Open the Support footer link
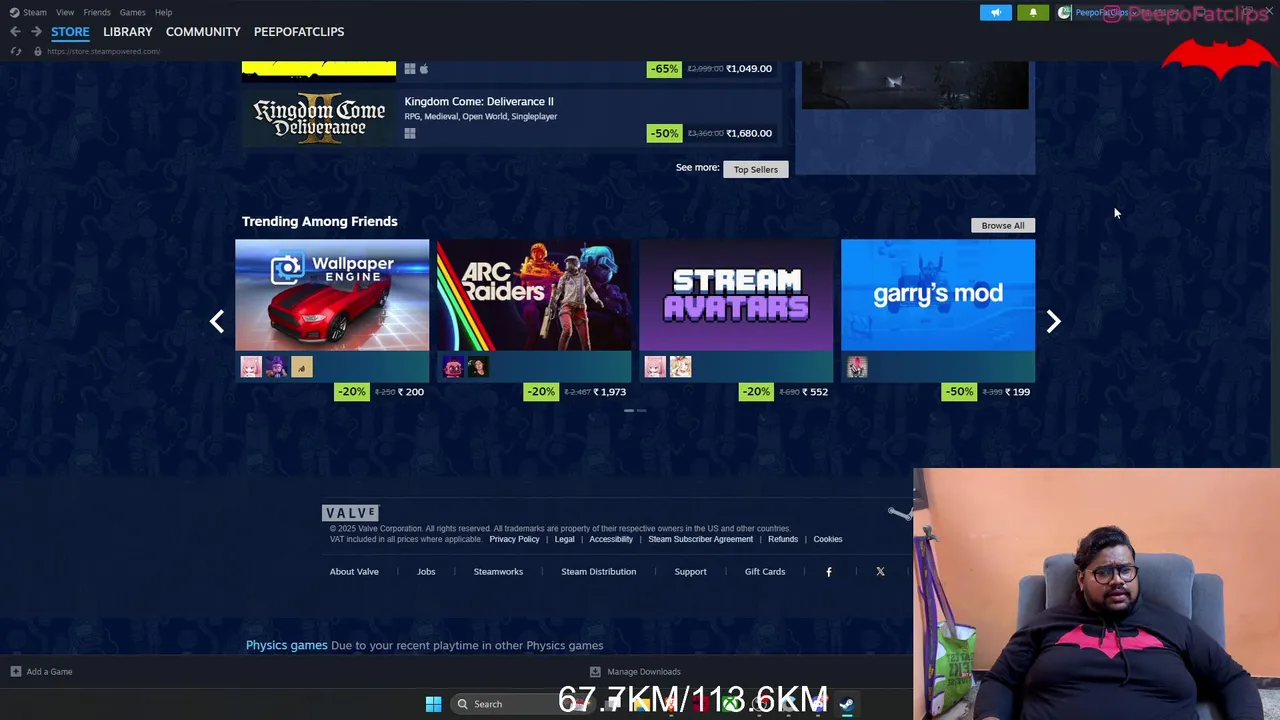Viewport: 1280px width, 720px height. (690, 572)
